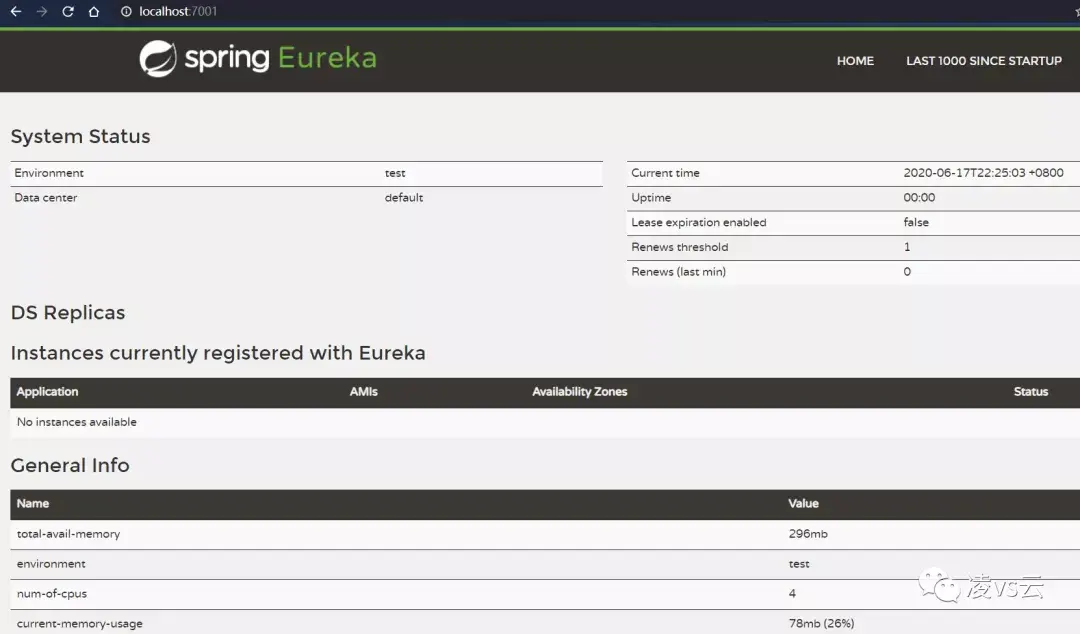Select the num-of-cpus row name
Image resolution: width=1080 pixels, height=634 pixels.
click(52, 594)
